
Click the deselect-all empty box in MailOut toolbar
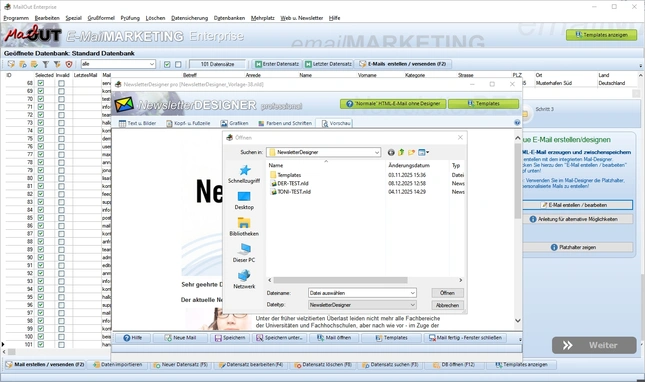point(178,65)
